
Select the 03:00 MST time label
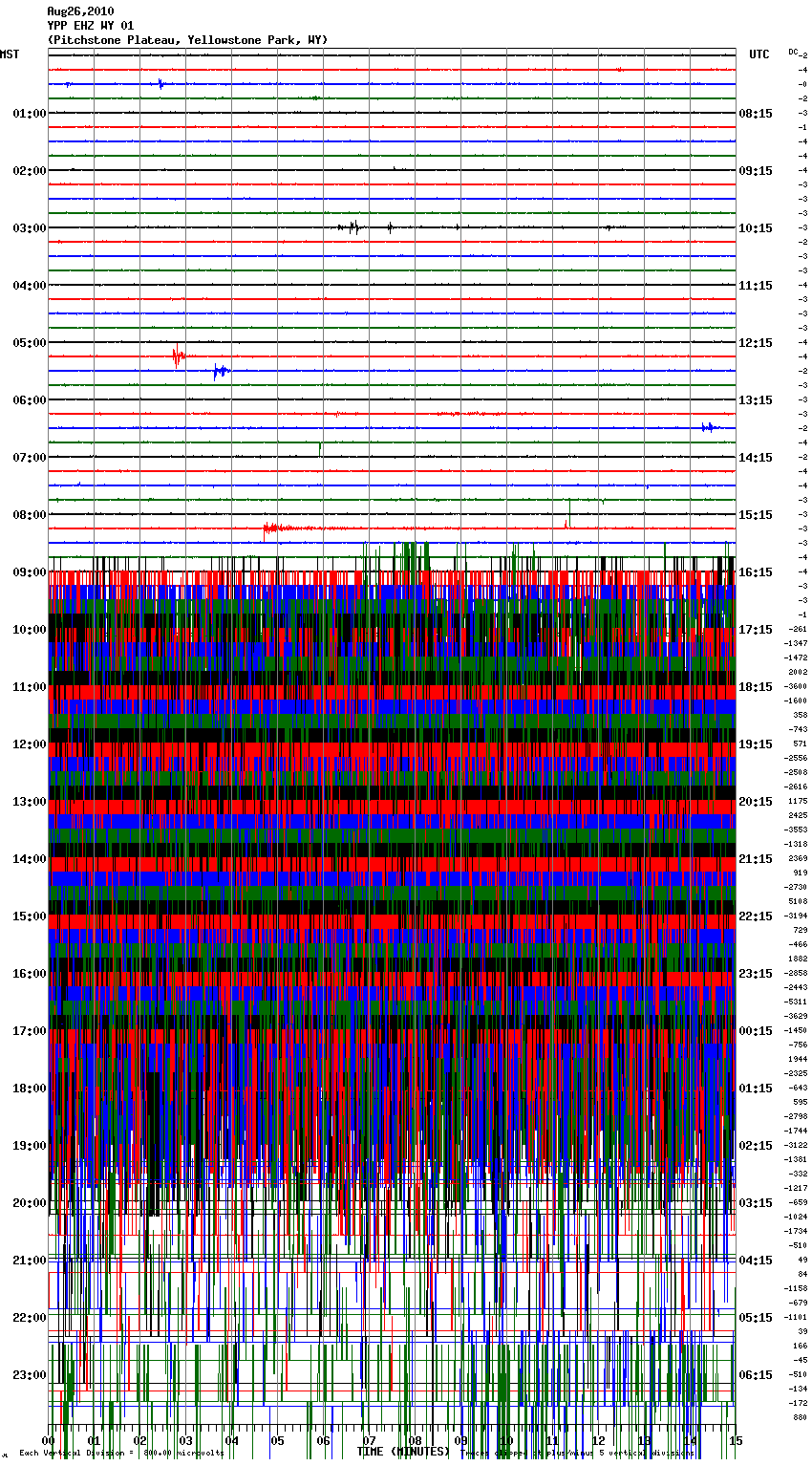point(30,228)
